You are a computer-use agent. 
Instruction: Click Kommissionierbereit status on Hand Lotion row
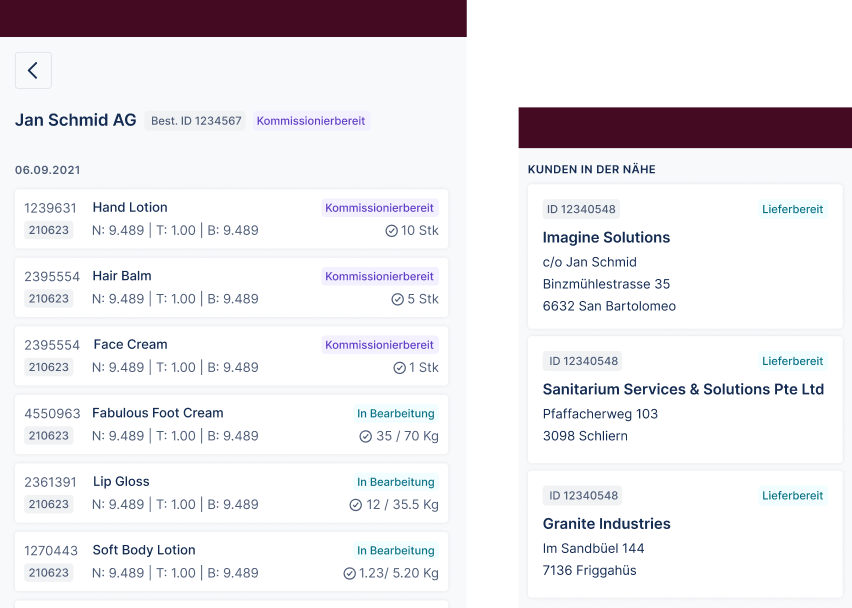tap(379, 208)
